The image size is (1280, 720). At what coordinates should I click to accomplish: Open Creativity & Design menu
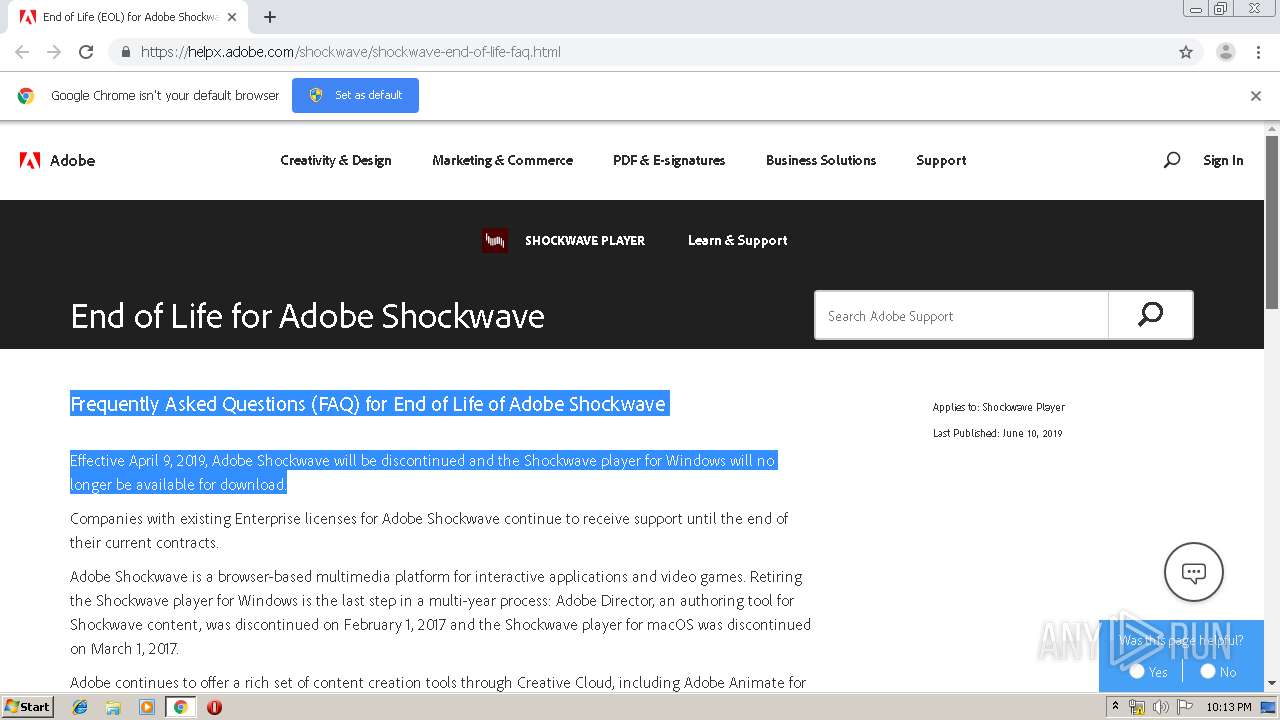click(336, 160)
